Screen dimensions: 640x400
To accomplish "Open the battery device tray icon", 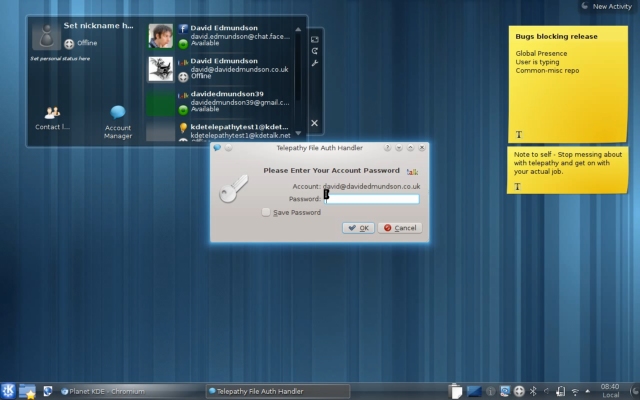I will click(x=560, y=391).
